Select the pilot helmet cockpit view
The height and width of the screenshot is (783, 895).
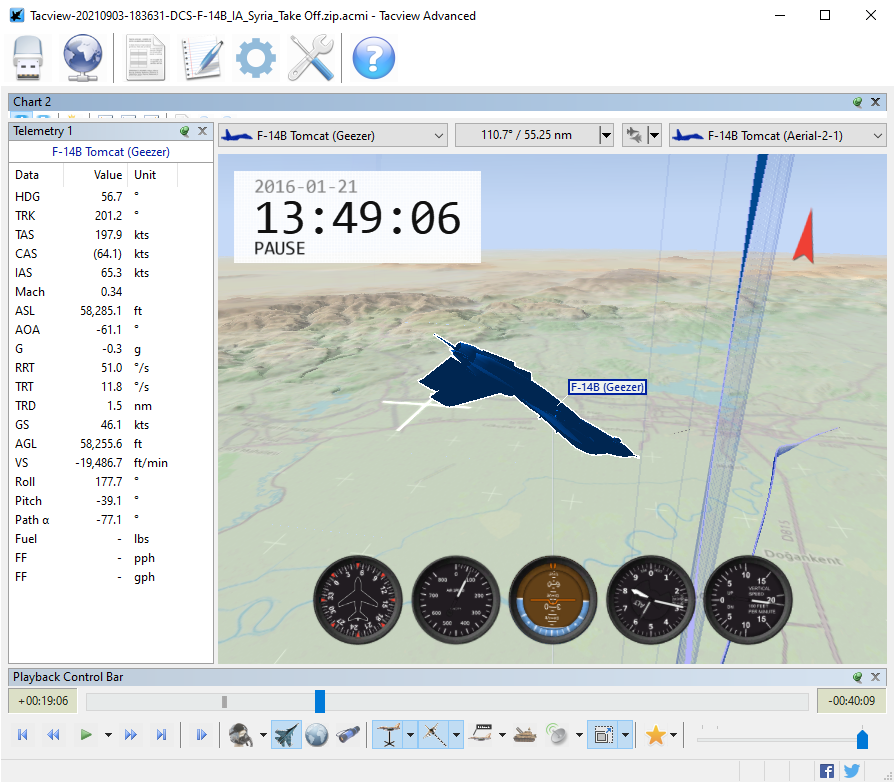[241, 734]
